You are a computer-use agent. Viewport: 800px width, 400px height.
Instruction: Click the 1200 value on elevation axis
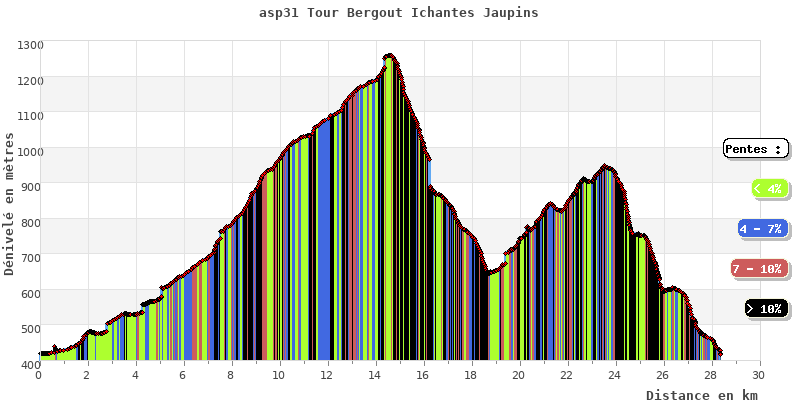point(31,81)
